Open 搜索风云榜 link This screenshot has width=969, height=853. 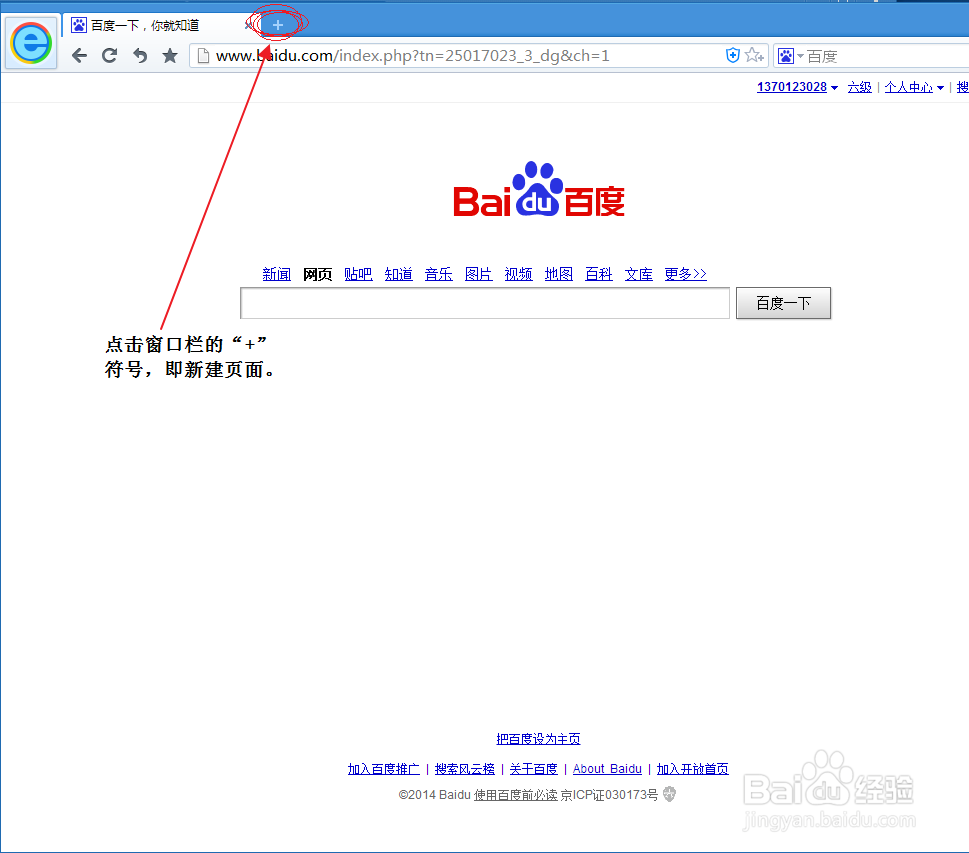tap(465, 769)
